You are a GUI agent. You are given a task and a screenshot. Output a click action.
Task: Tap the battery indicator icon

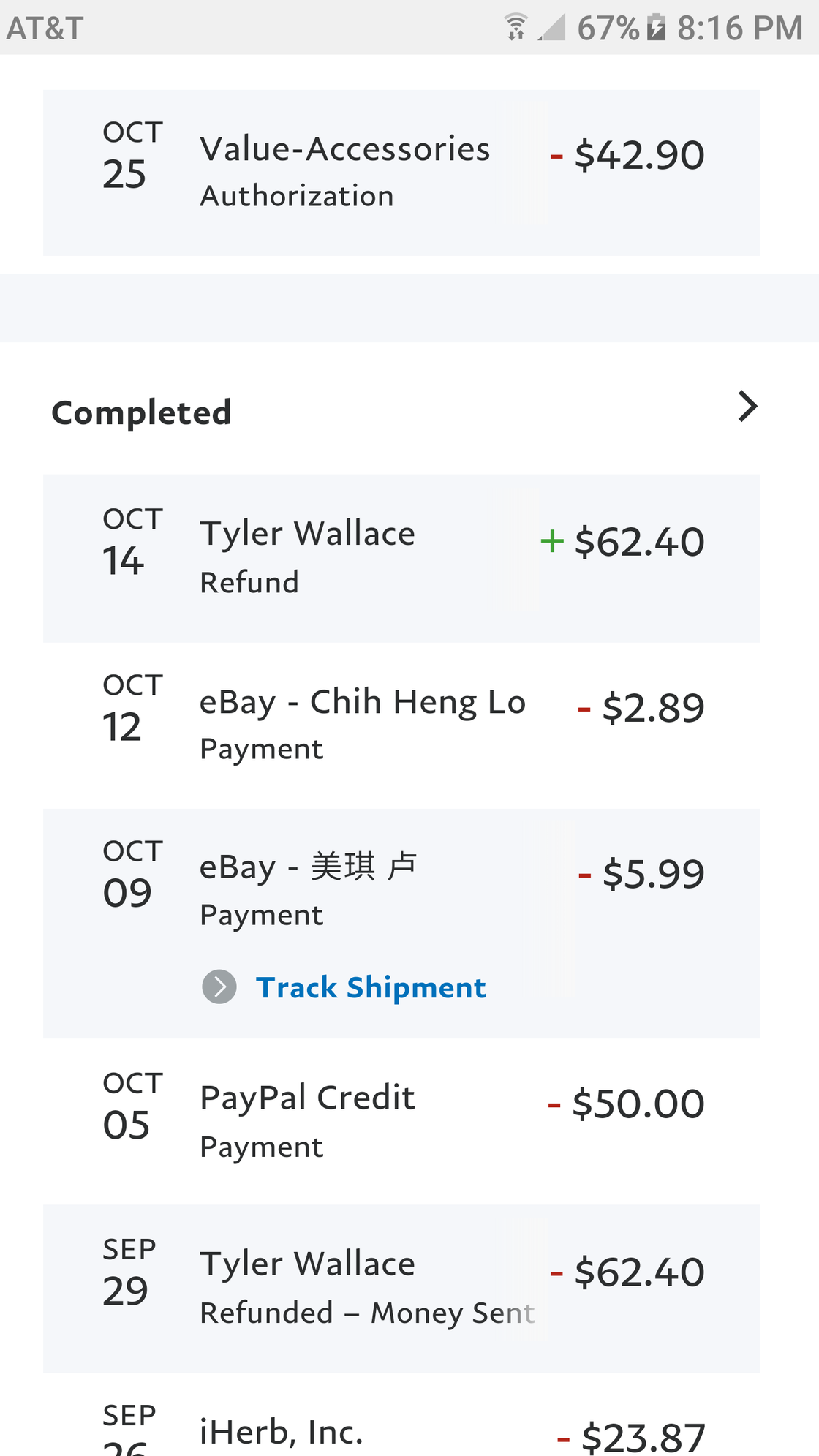pos(656,28)
